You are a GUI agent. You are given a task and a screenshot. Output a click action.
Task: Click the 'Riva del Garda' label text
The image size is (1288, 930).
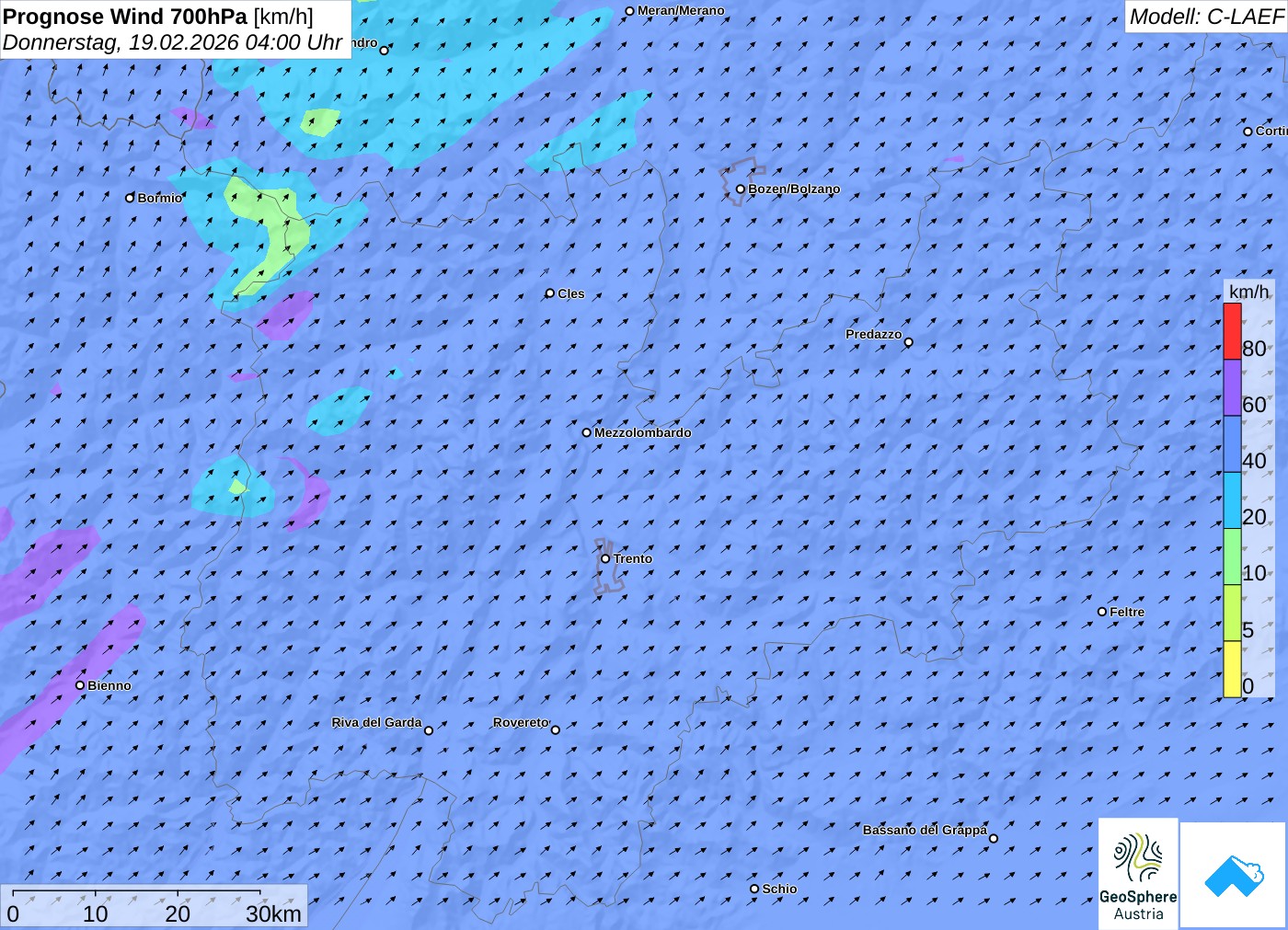click(376, 722)
